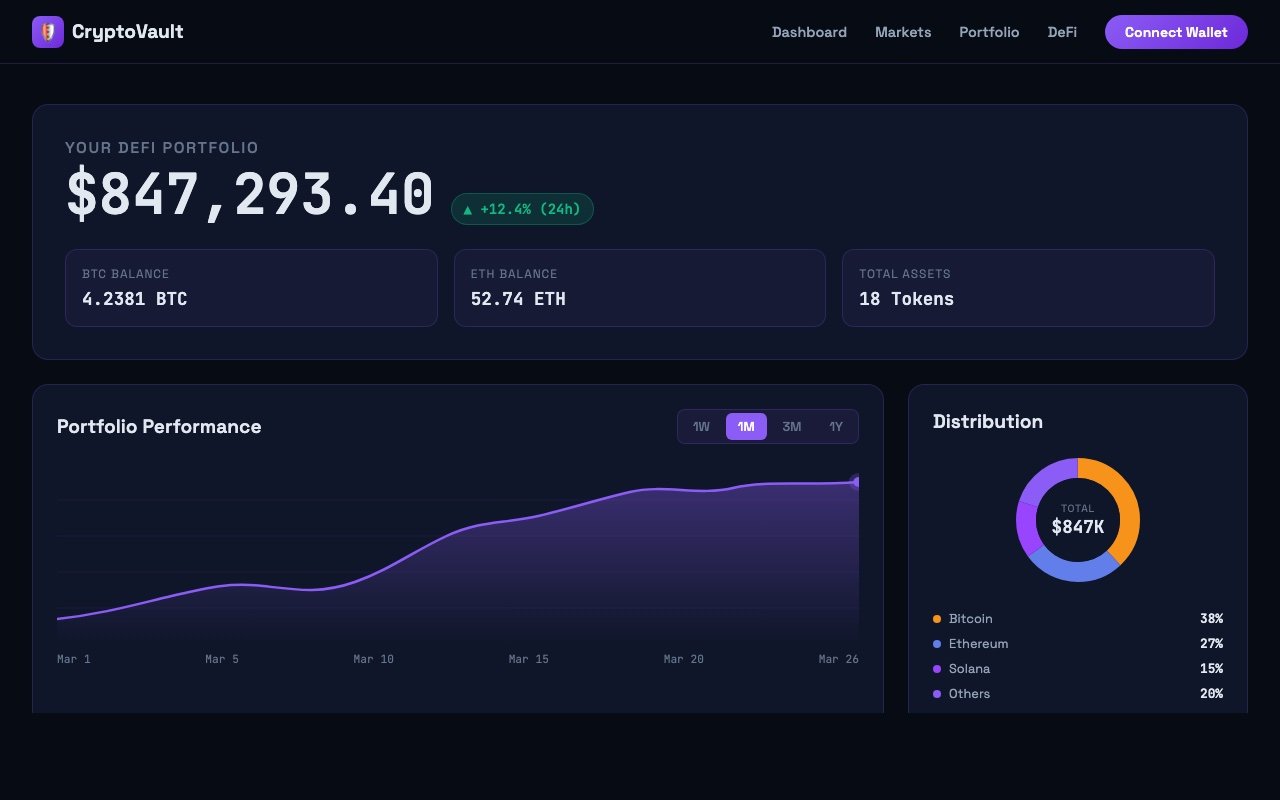This screenshot has width=1280, height=800.
Task: Navigate to the Markets section
Action: pos(903,32)
